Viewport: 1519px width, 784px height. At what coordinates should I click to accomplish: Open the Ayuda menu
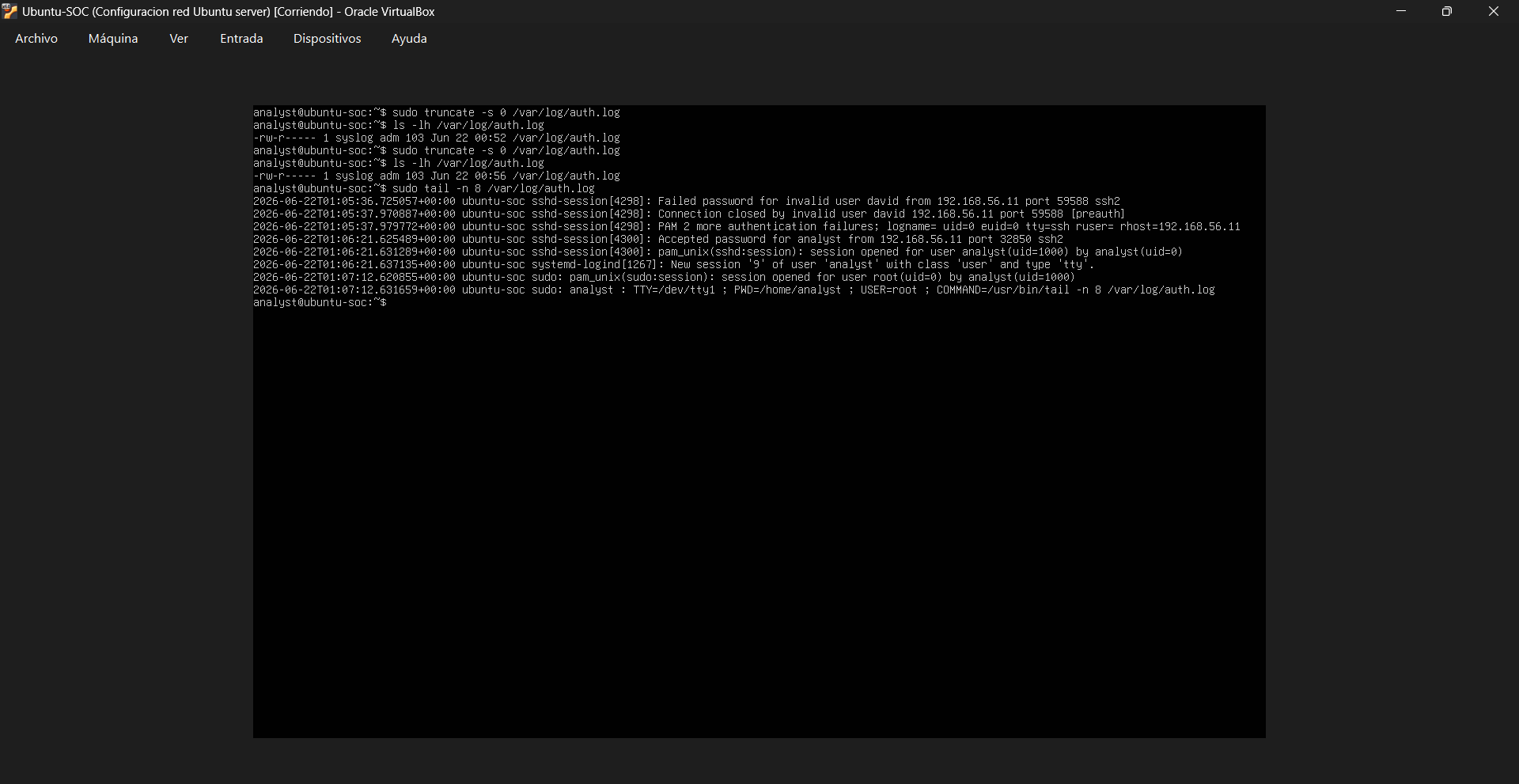coord(409,38)
